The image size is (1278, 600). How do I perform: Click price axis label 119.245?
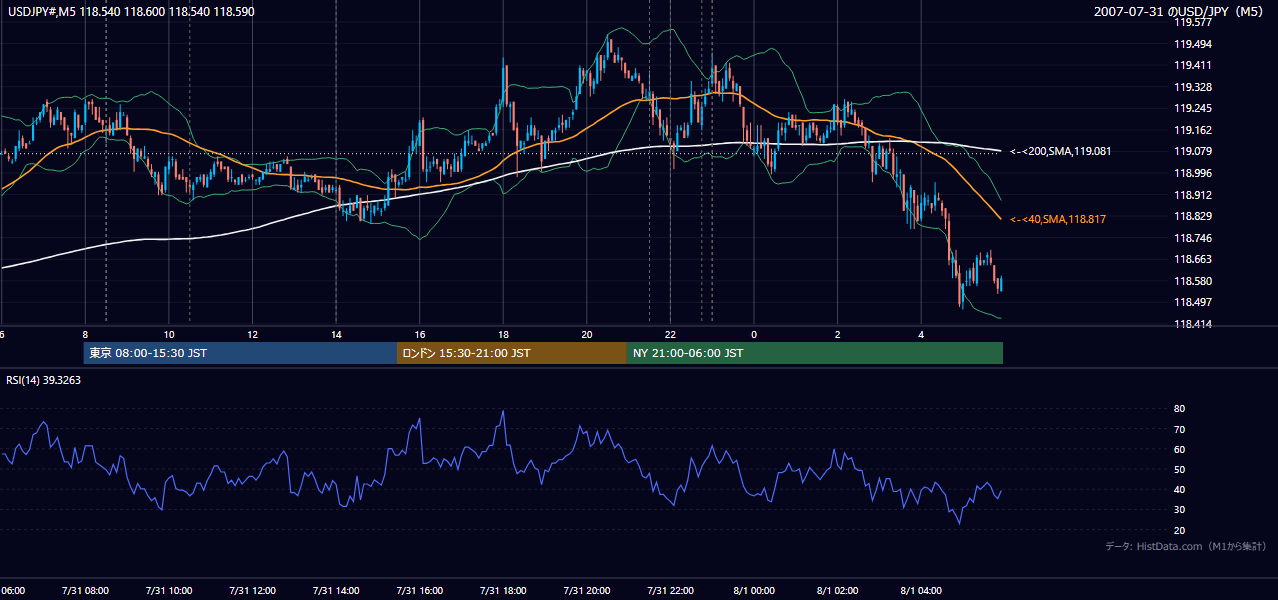(x=1194, y=108)
